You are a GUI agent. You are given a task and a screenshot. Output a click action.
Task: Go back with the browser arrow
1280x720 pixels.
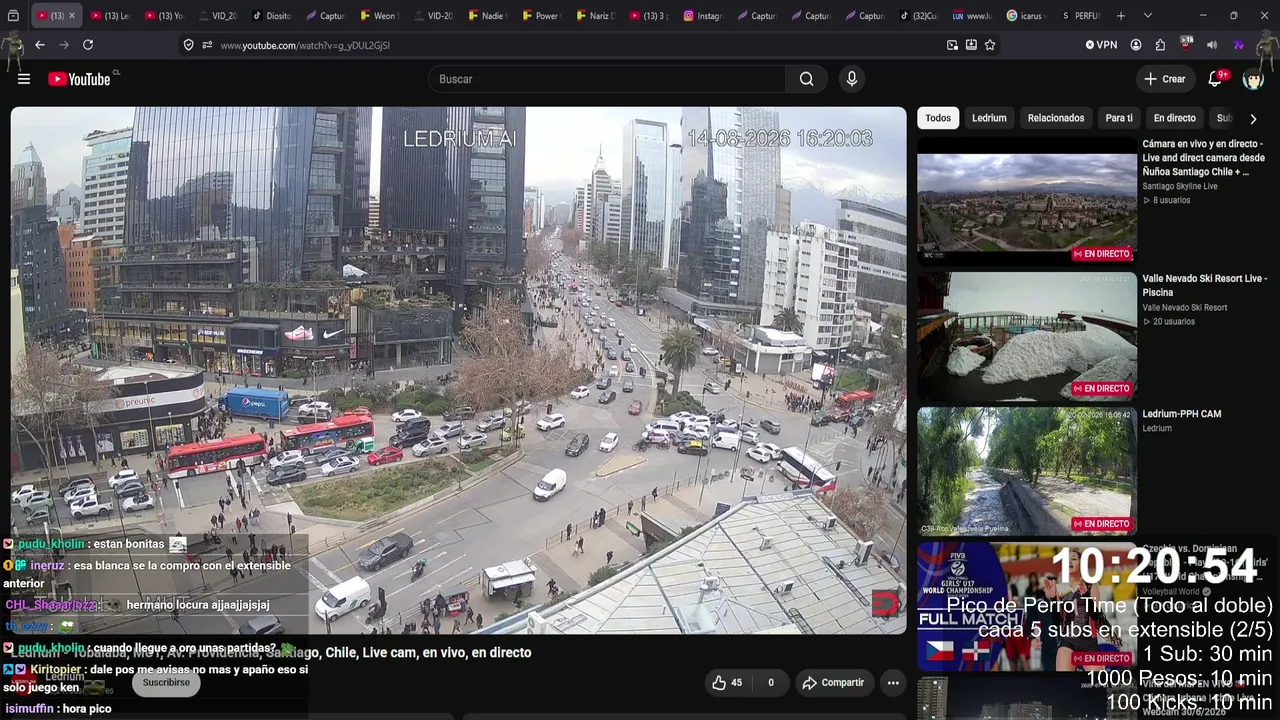point(40,45)
